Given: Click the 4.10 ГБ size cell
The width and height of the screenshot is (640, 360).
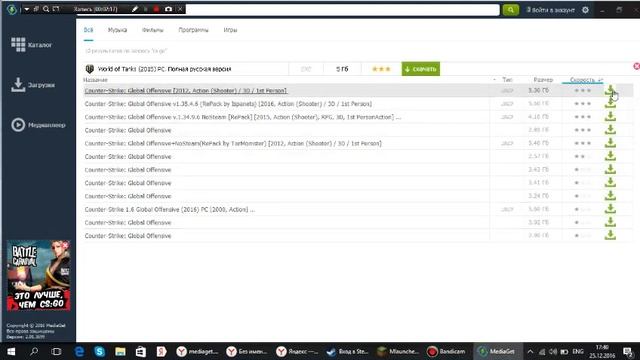Looking at the screenshot, I should [538, 117].
